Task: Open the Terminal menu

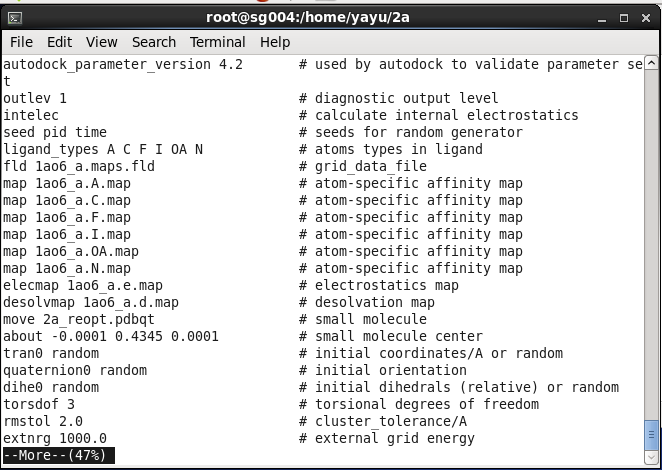Action: (x=217, y=42)
